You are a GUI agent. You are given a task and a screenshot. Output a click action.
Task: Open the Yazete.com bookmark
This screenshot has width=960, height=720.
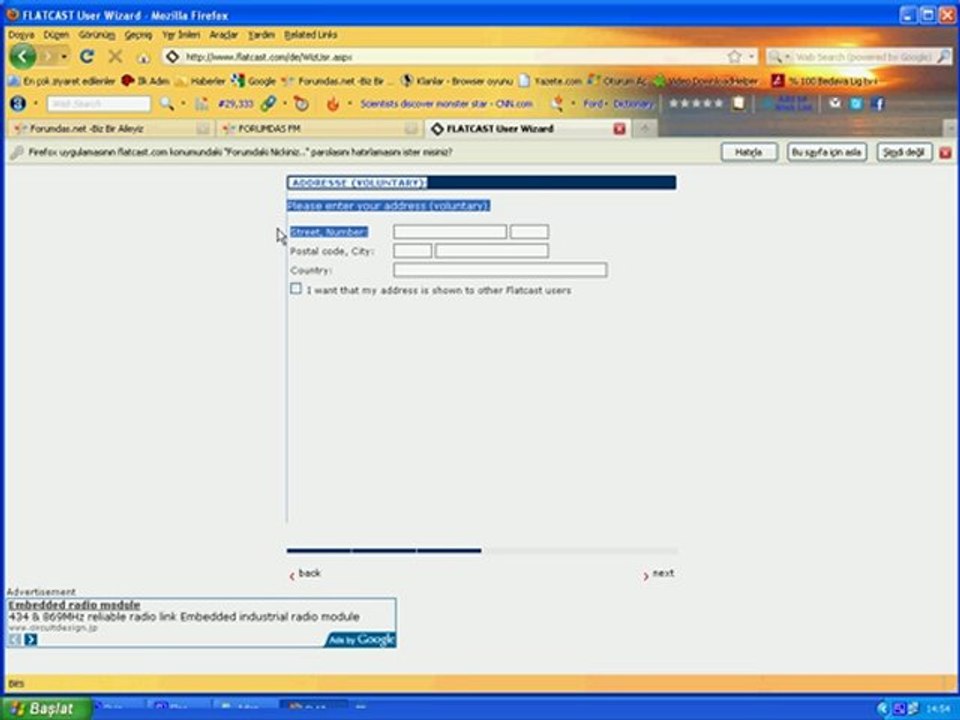550,81
